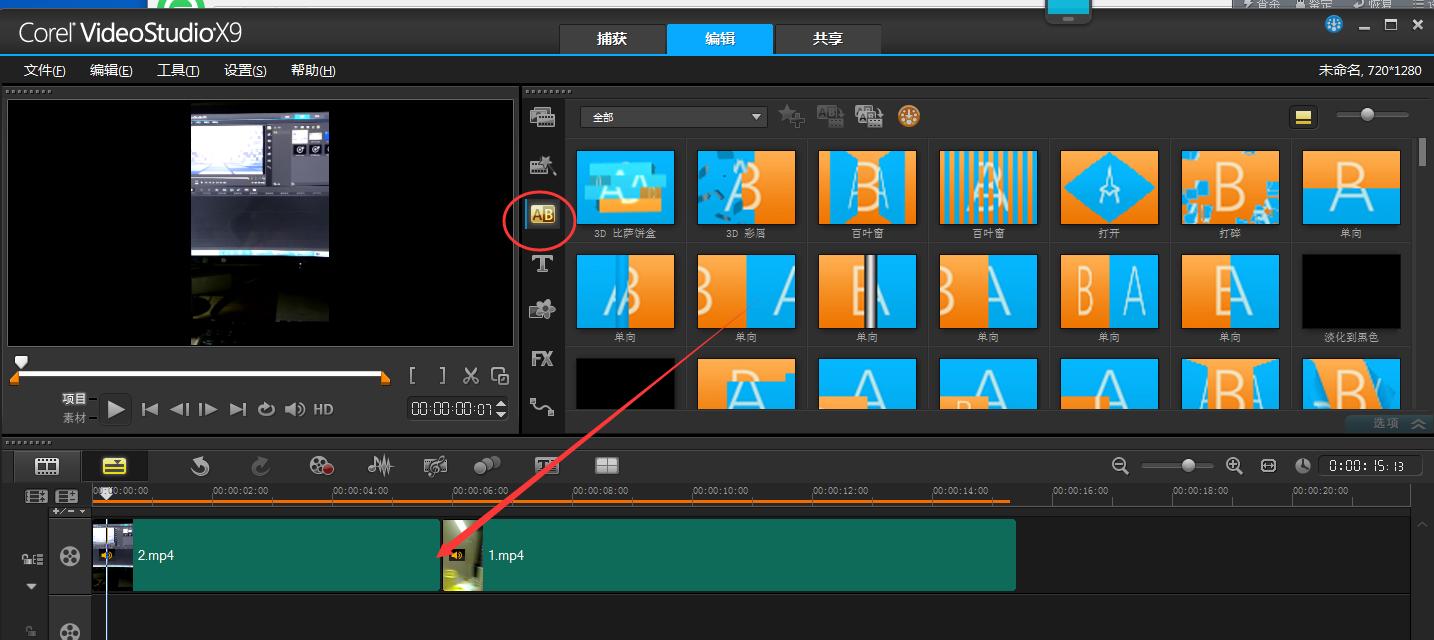
Task: Open the Title (T) library
Action: pyautogui.click(x=542, y=263)
